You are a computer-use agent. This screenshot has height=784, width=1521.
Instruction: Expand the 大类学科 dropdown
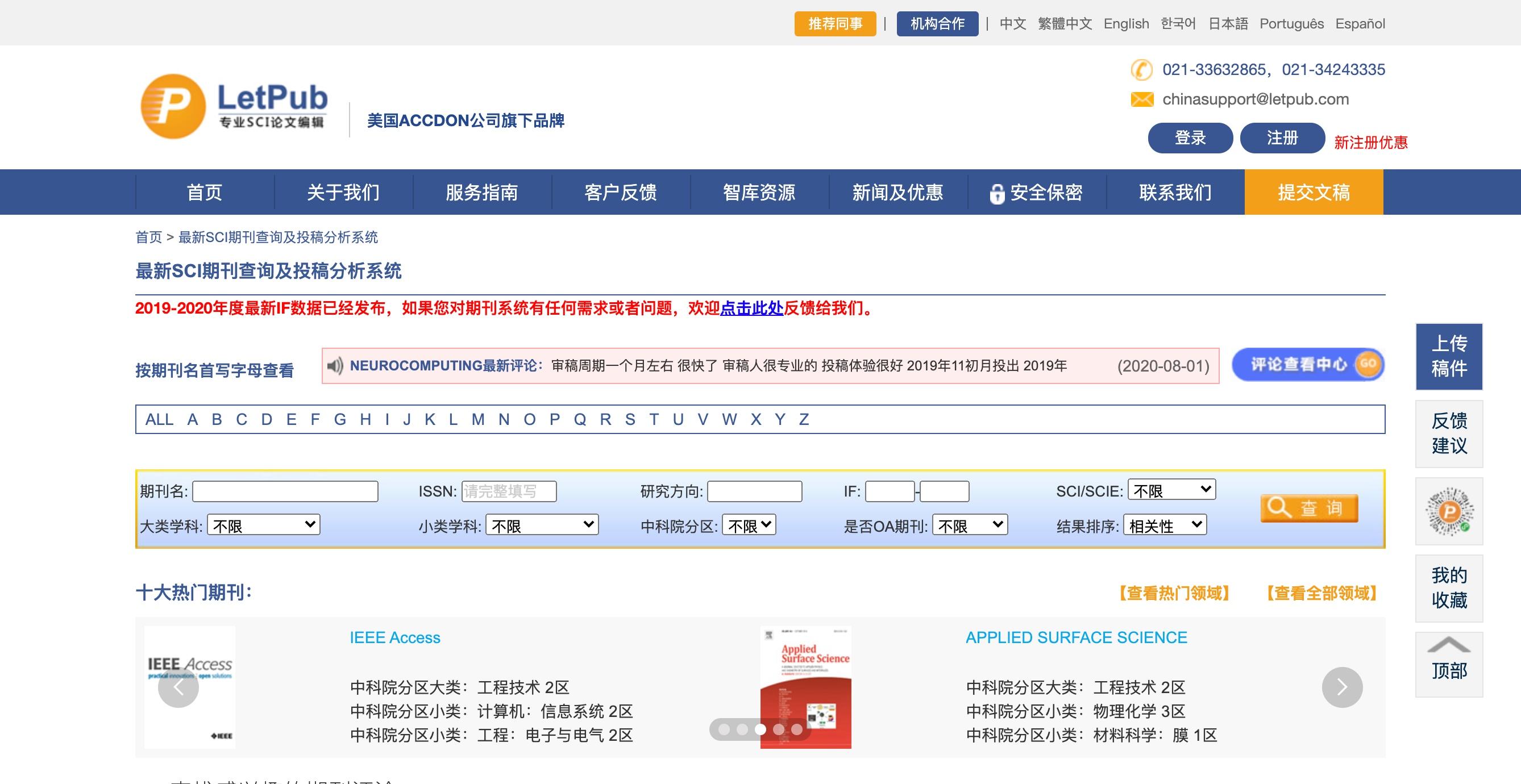[263, 525]
